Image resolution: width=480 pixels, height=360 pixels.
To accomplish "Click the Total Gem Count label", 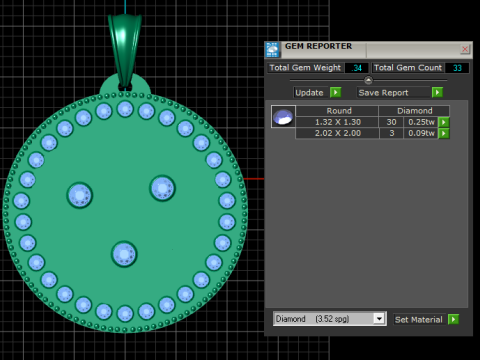I will (407, 68).
